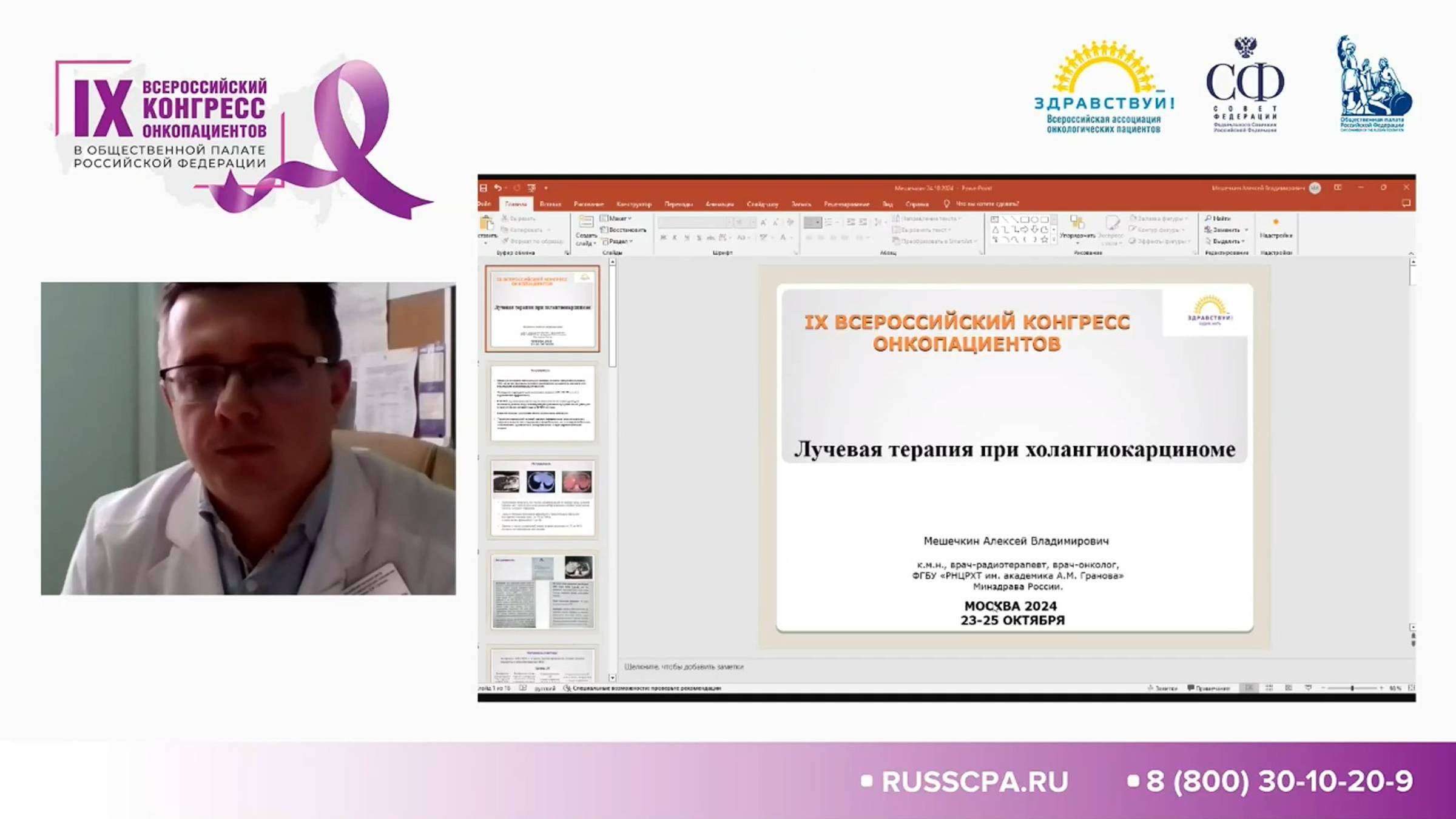Click the start slideshow from beginning icon
The image size is (1456, 819).
click(531, 188)
